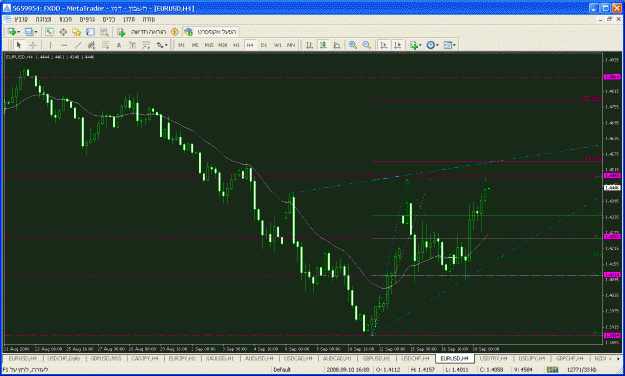The height and width of the screenshot is (376, 625).
Task: Switch chart to Bar Chart icon
Action: (x=309, y=45)
